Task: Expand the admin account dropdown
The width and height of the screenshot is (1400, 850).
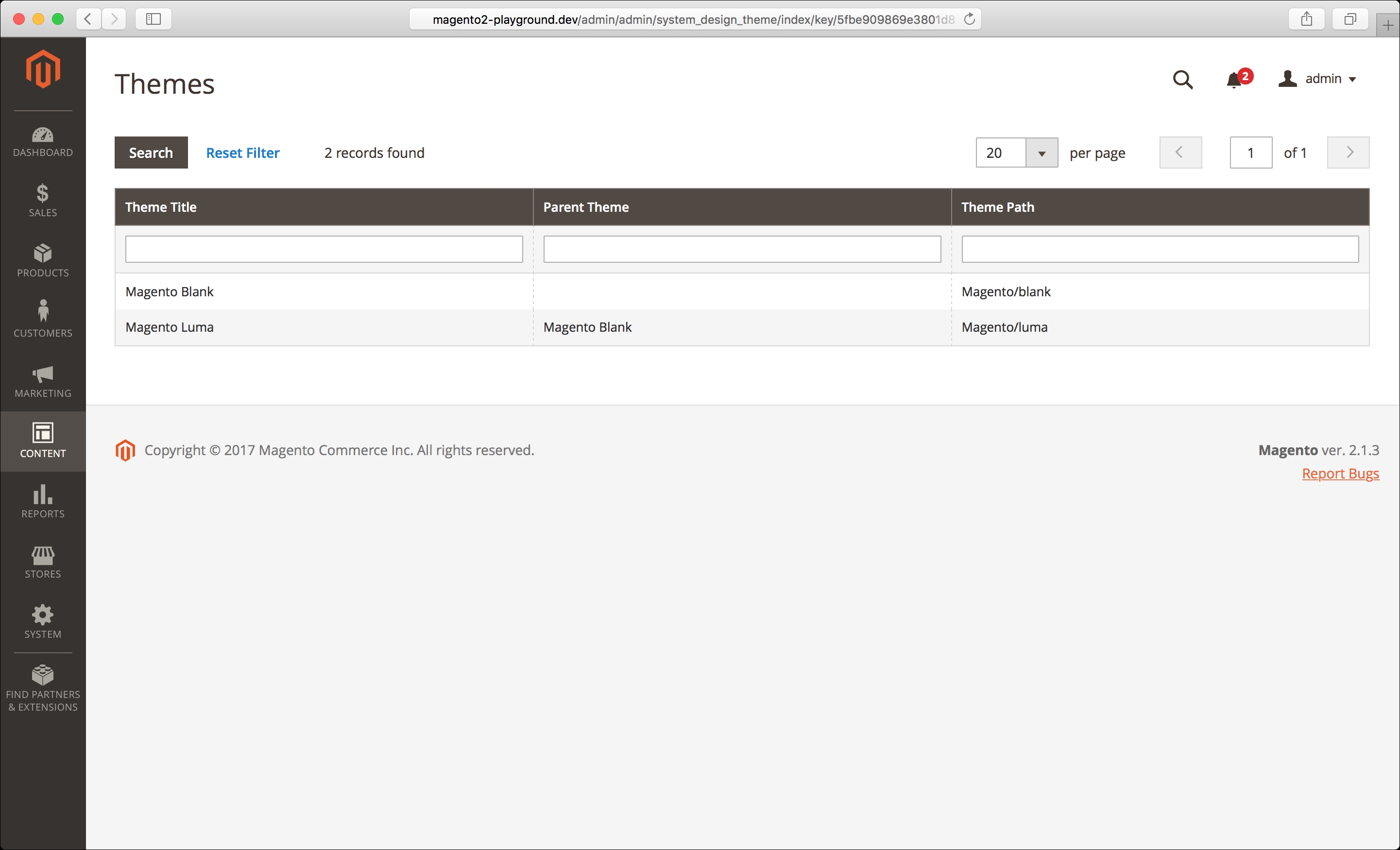Action: point(1317,79)
